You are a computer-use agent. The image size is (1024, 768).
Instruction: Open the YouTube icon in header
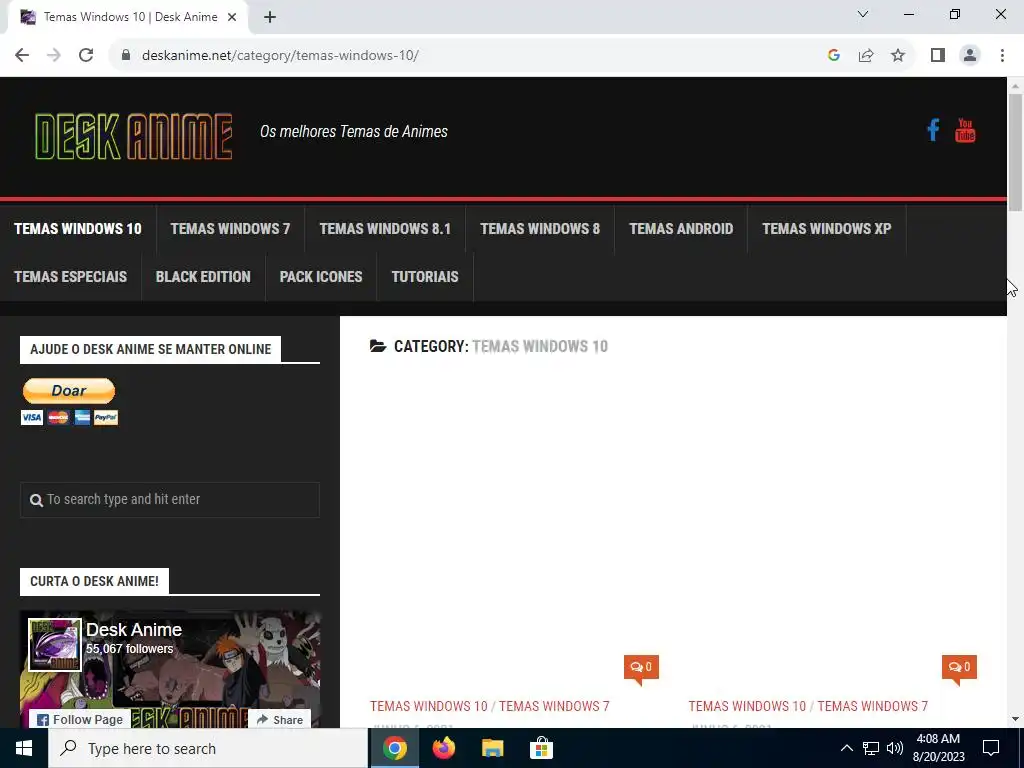pos(965,130)
